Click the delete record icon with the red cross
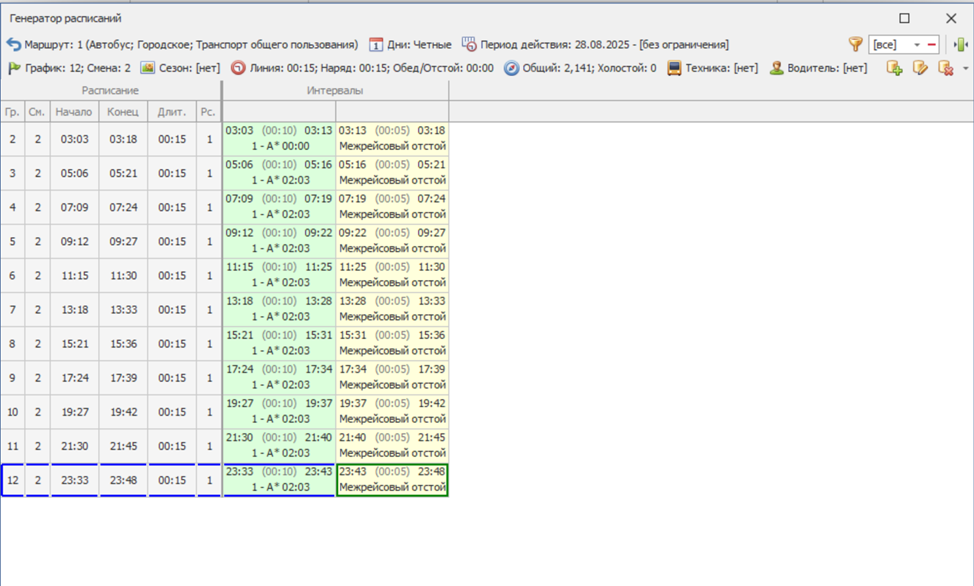This screenshot has width=974, height=586. [945, 68]
